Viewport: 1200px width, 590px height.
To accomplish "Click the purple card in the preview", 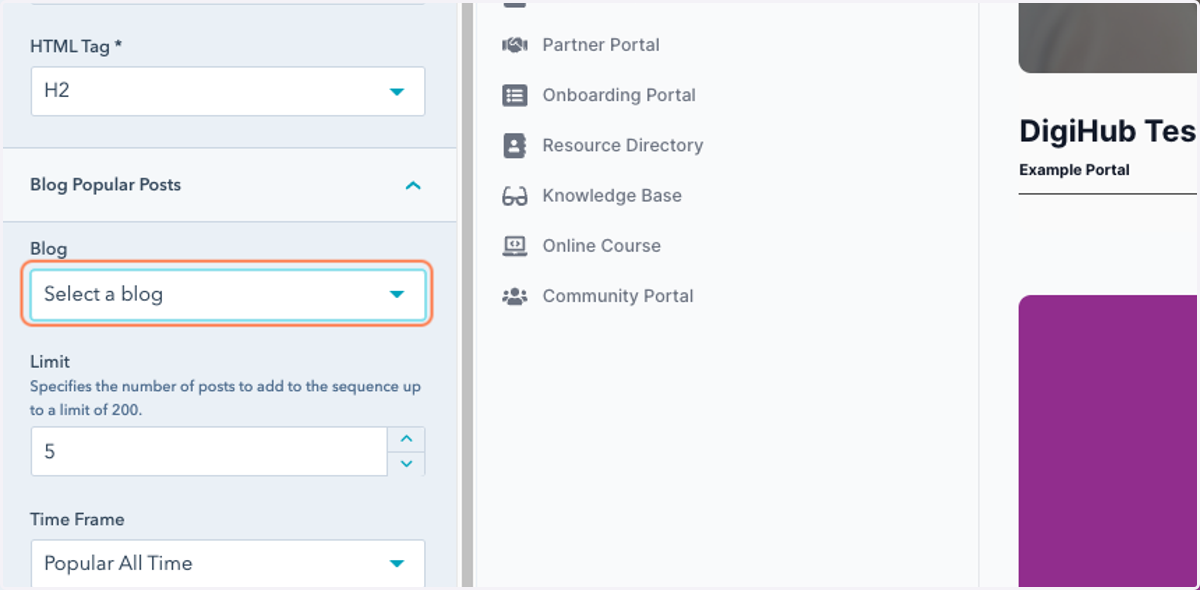I will [x=1108, y=441].
